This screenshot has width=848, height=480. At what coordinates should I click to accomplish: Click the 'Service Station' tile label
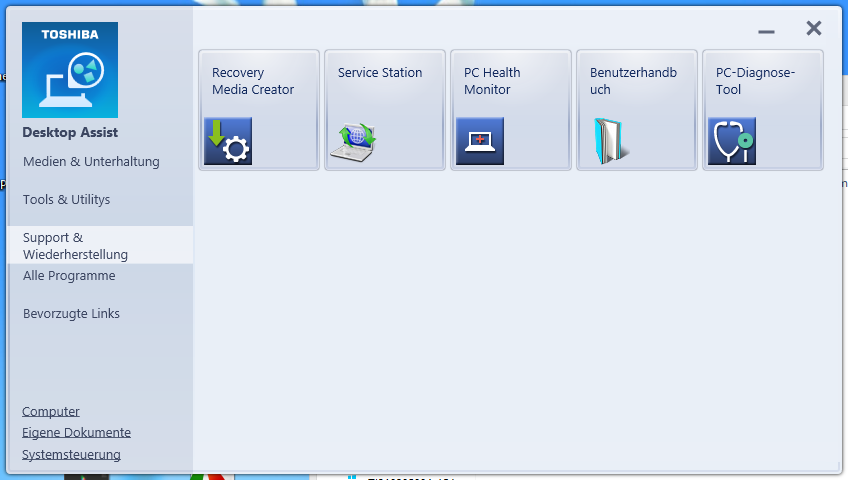coord(380,72)
